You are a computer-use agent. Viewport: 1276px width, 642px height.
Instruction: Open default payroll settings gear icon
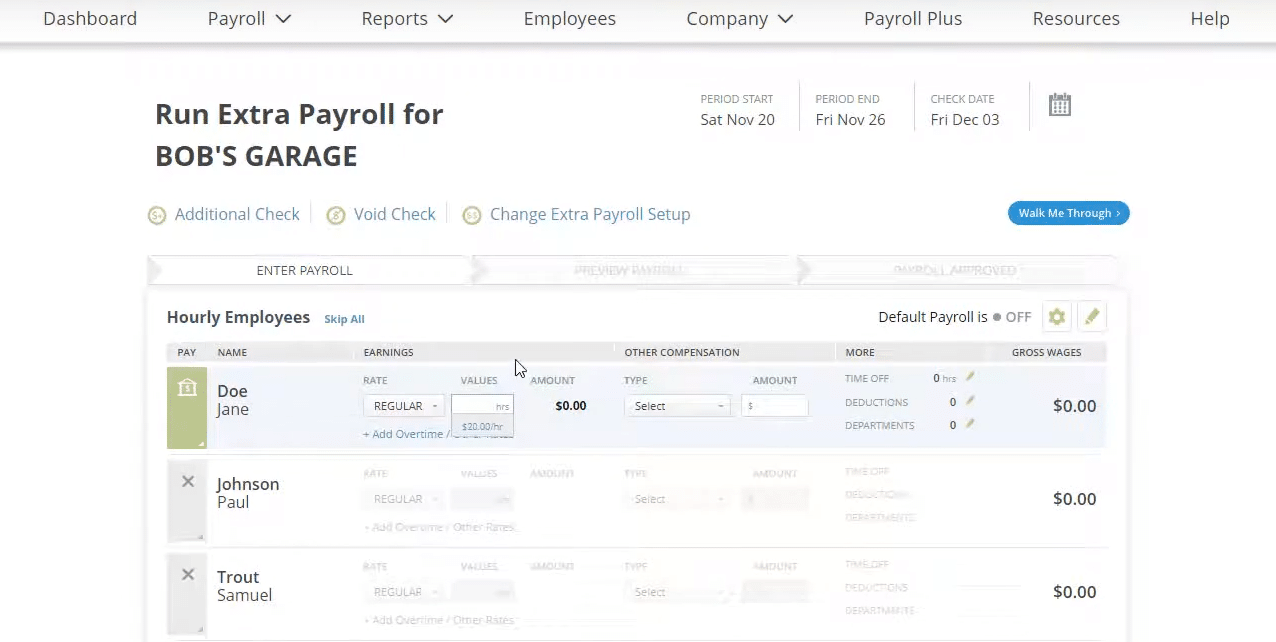coord(1057,317)
